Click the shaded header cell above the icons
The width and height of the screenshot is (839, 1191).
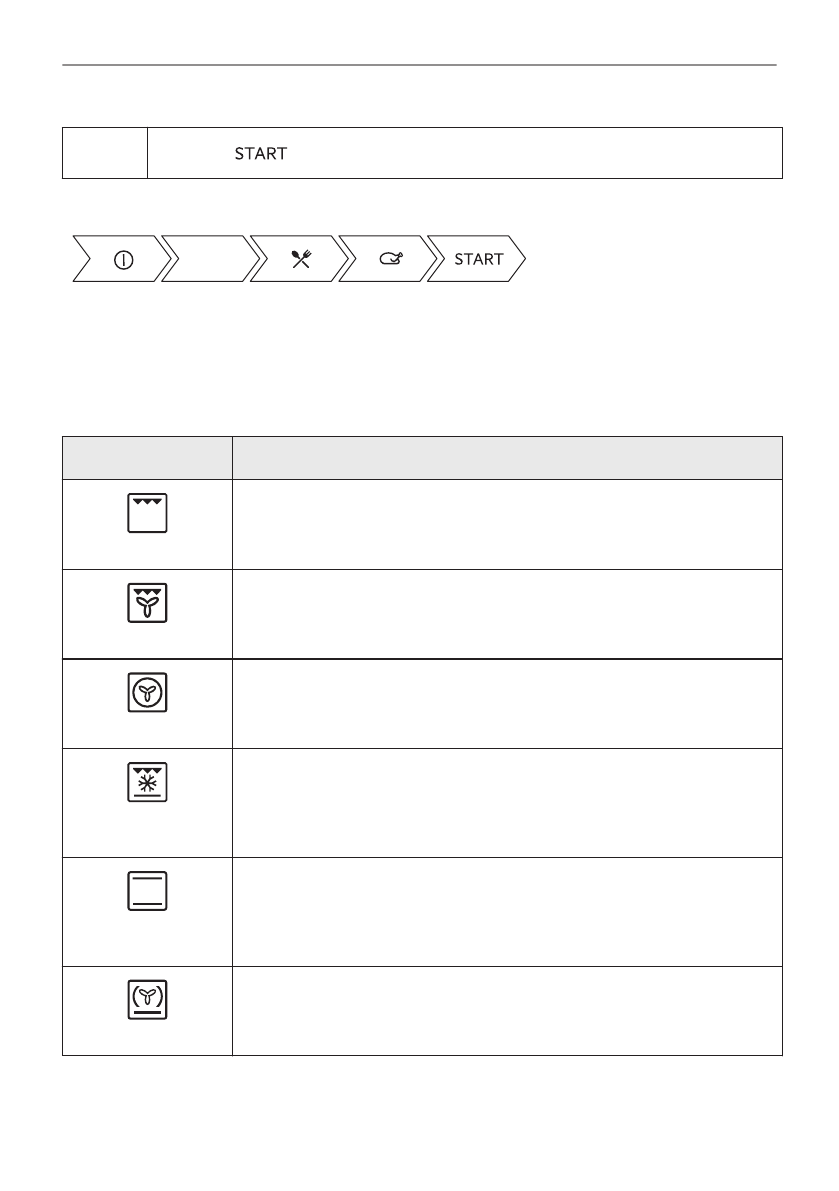pyautogui.click(x=147, y=457)
